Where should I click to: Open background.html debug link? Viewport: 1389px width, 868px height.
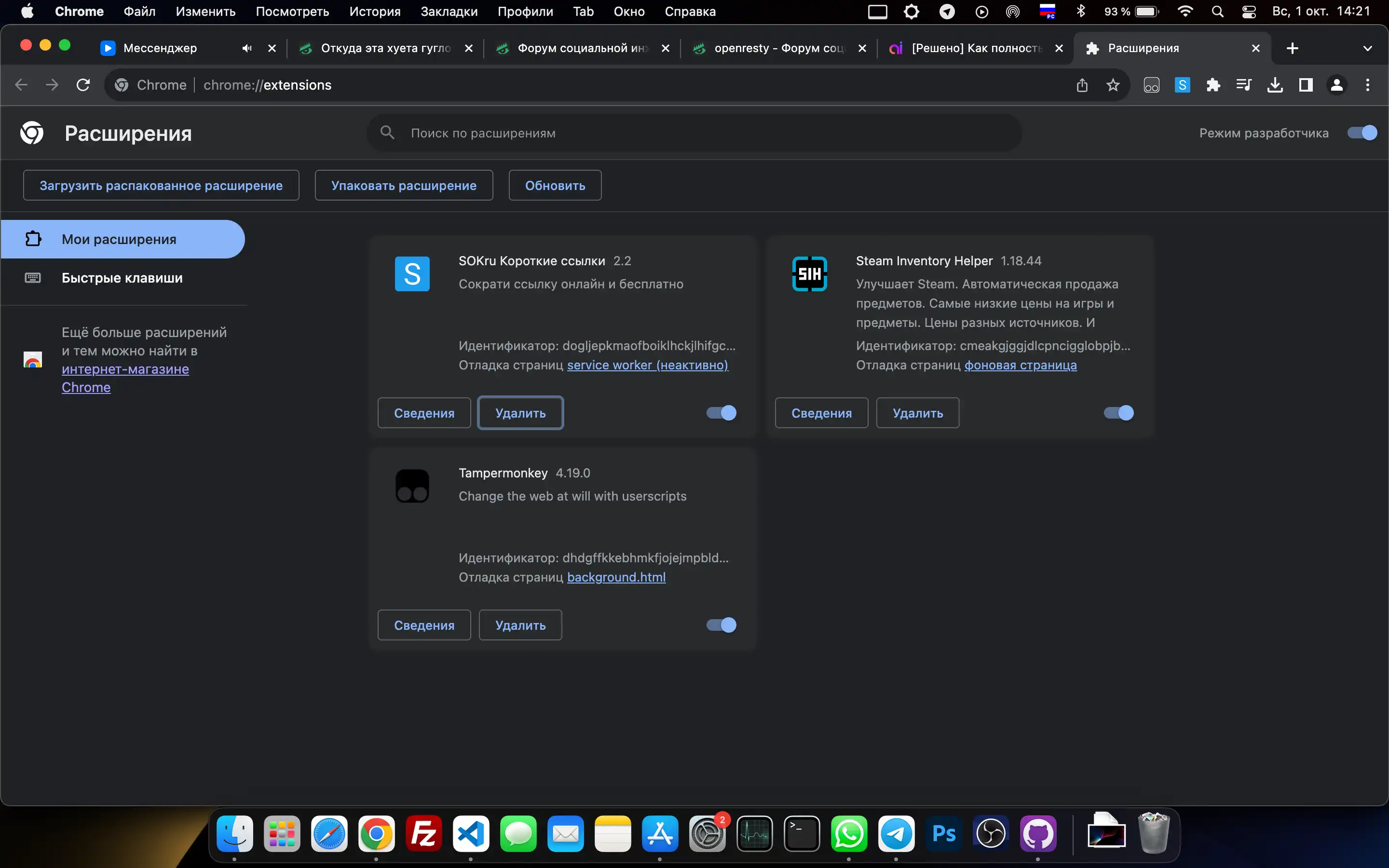point(616,577)
